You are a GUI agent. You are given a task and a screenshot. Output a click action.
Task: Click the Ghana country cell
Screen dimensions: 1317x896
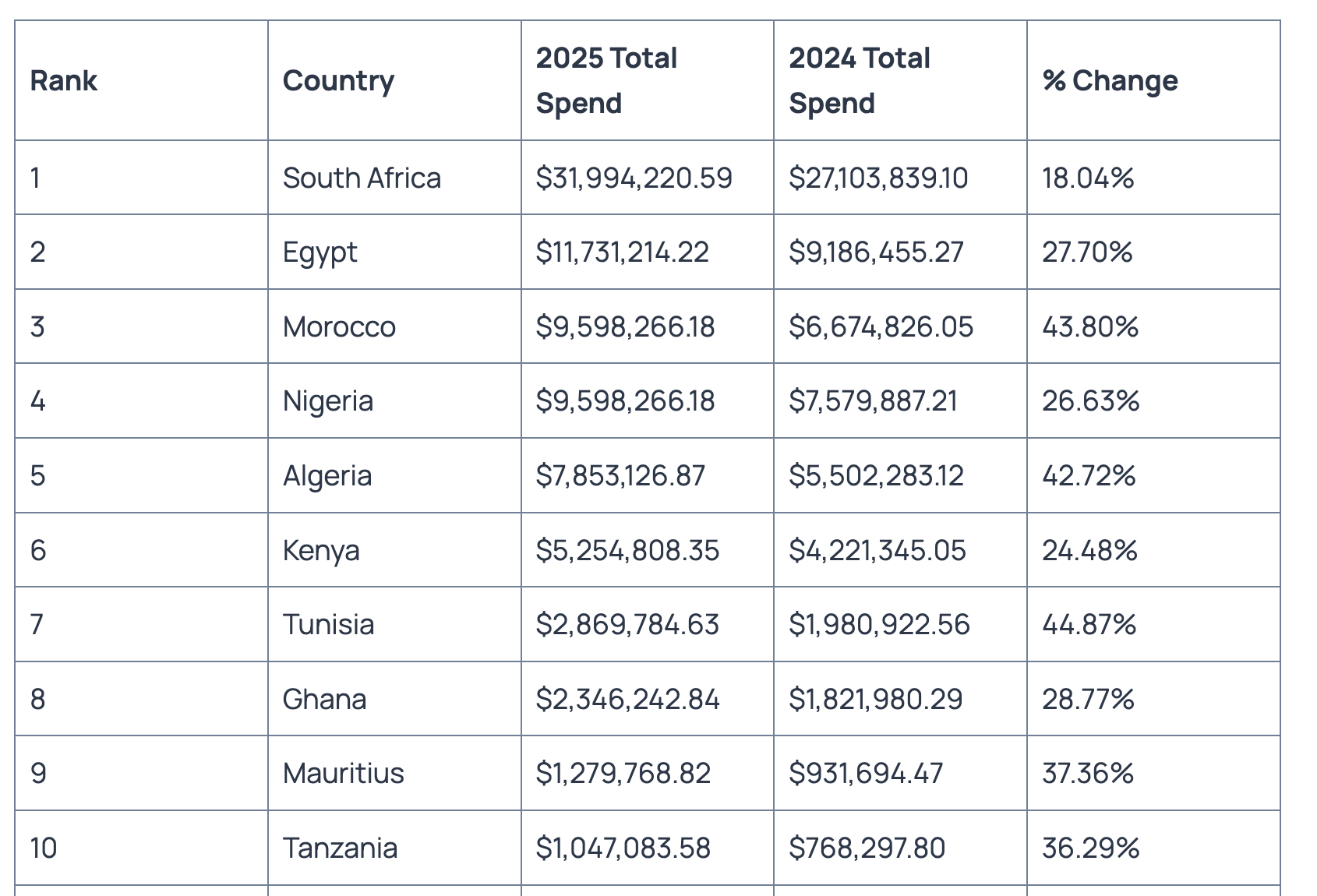pos(324,700)
